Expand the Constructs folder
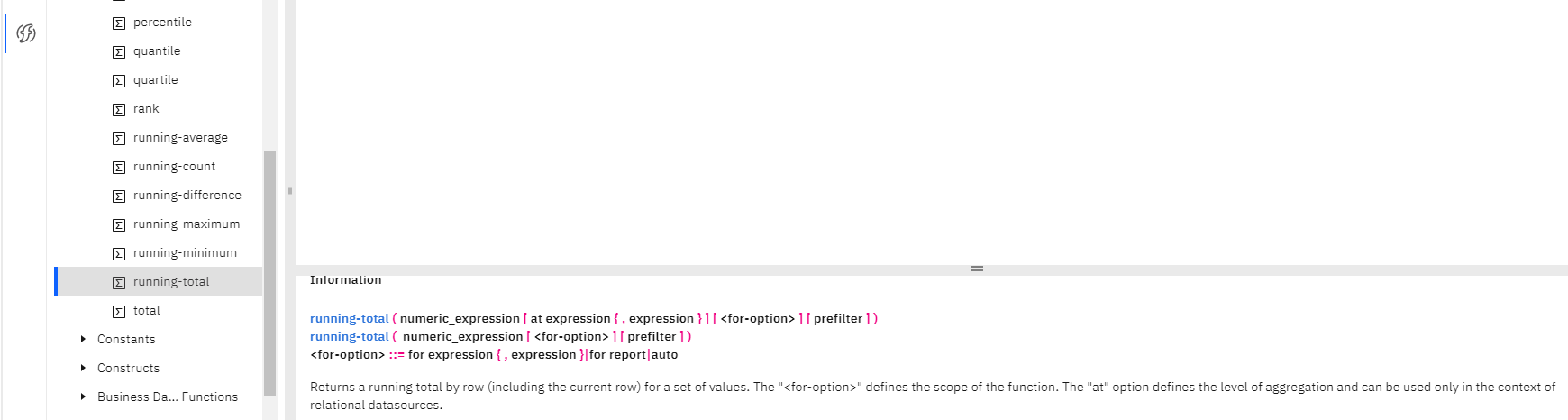1568x420 pixels. (83, 368)
